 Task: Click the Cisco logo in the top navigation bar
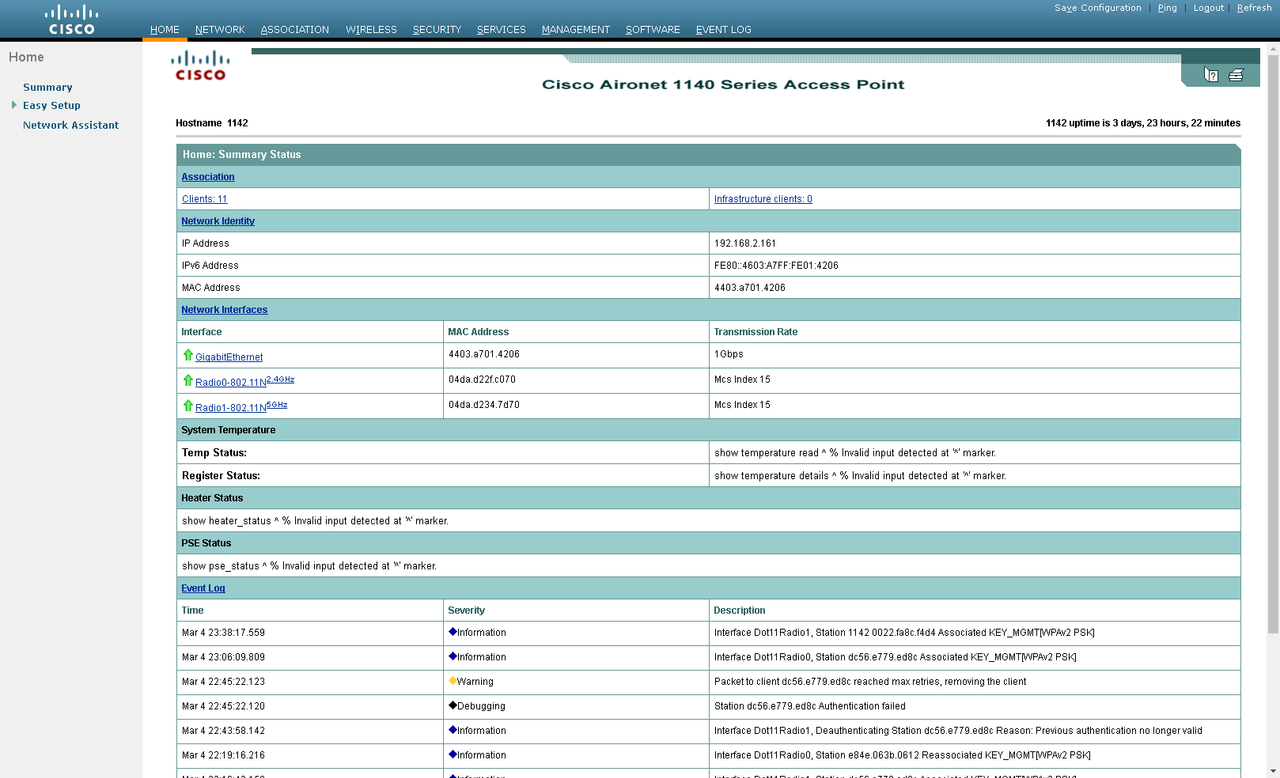72,19
